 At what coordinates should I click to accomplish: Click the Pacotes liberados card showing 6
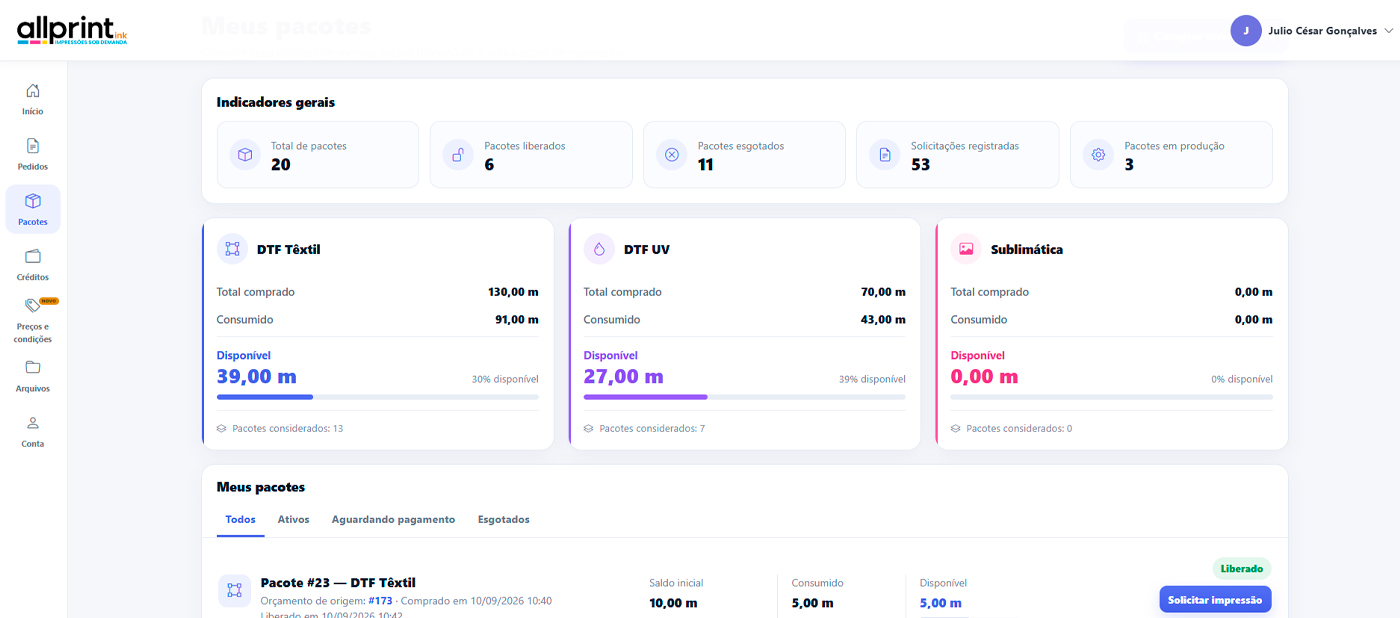coord(531,155)
